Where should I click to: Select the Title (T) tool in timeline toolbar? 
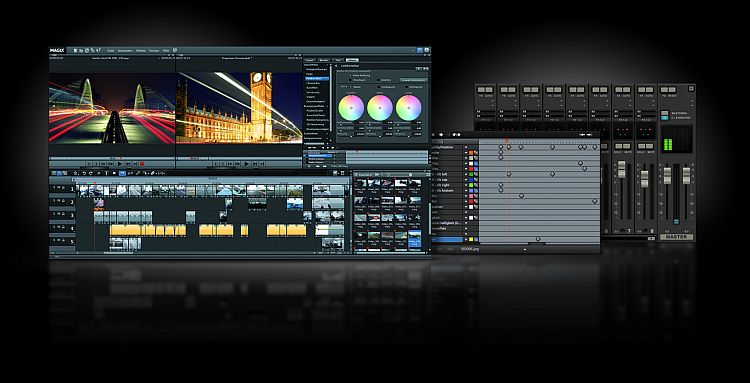[106, 173]
